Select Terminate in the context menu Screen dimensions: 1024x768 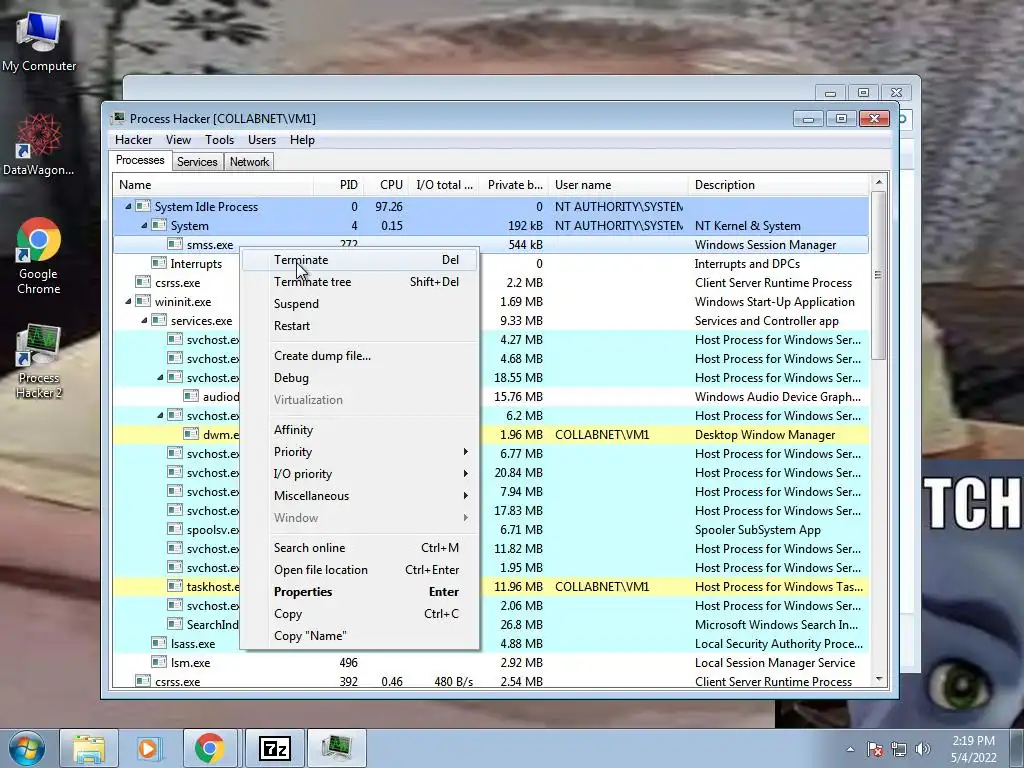pos(360,260)
